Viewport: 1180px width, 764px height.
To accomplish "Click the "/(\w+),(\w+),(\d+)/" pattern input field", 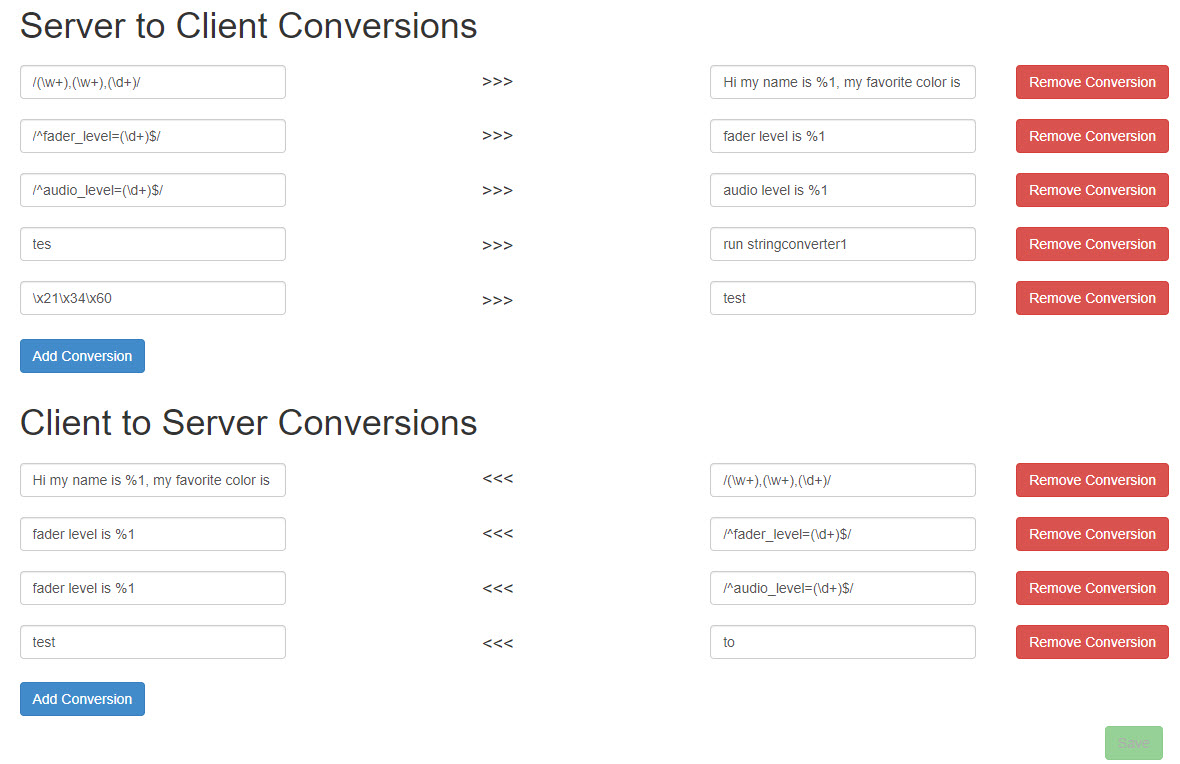I will coord(152,82).
